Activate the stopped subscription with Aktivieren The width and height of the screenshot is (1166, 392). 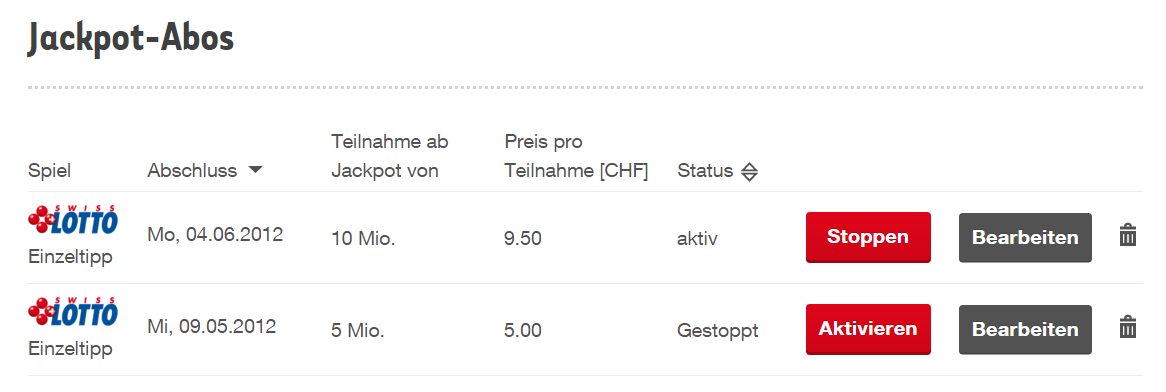coord(868,330)
